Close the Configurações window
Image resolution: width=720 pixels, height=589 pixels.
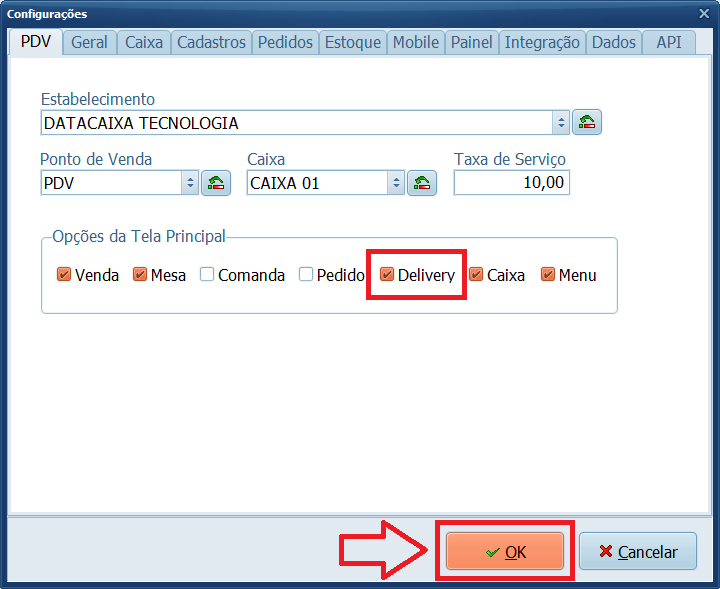point(704,13)
